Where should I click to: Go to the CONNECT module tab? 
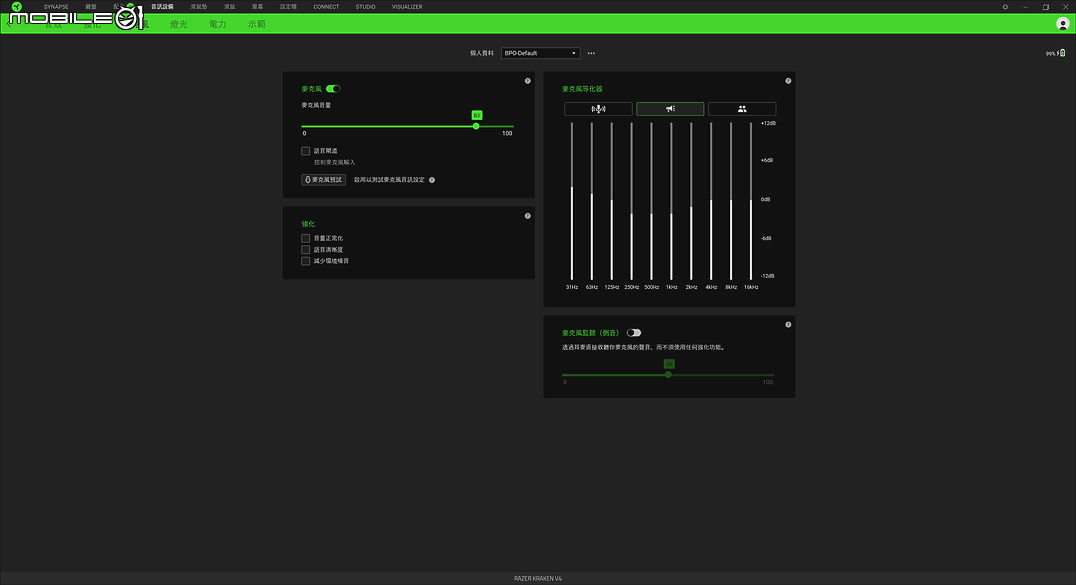pyautogui.click(x=326, y=7)
